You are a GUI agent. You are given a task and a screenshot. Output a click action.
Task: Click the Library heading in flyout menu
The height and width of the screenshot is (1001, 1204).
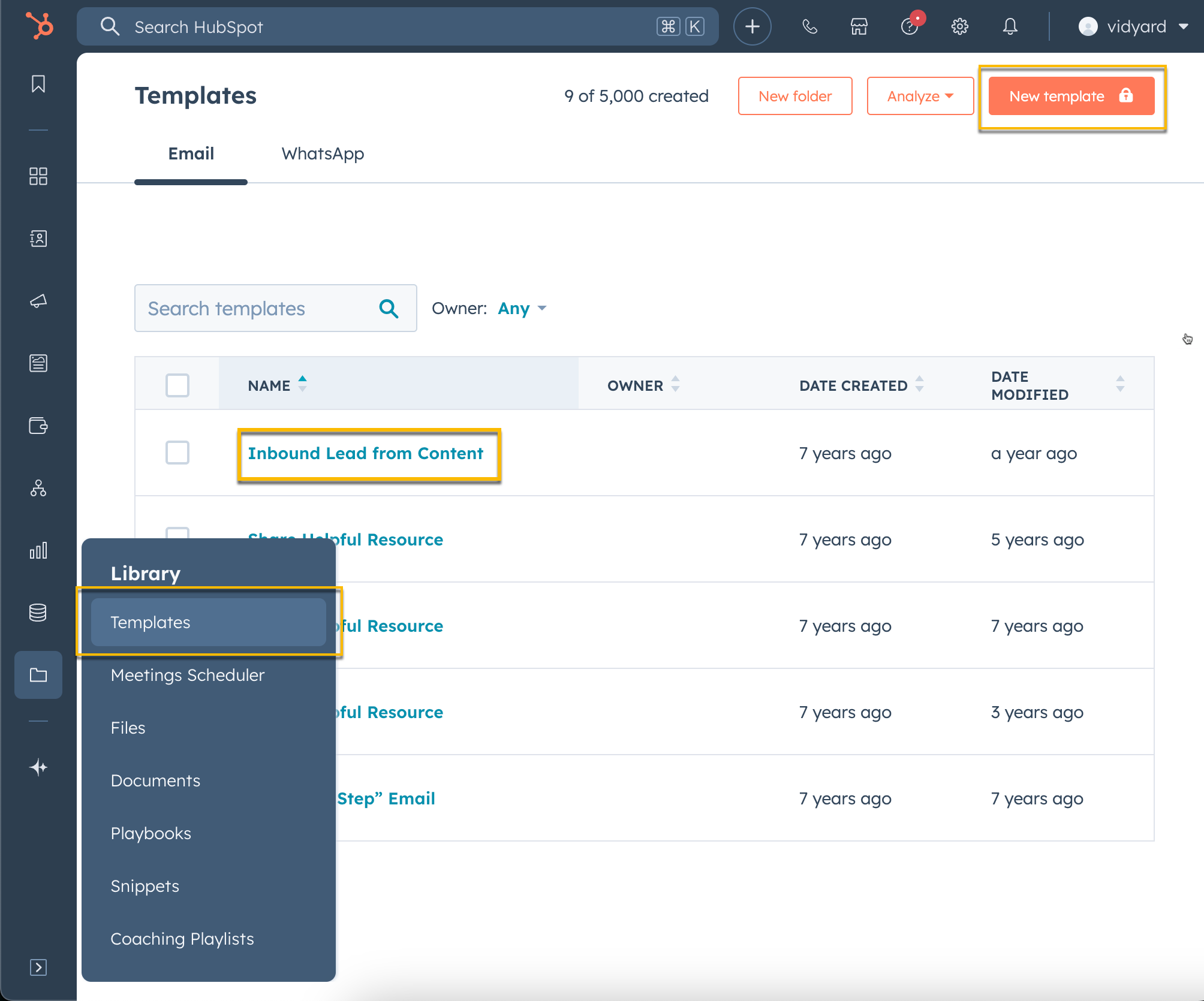point(146,574)
